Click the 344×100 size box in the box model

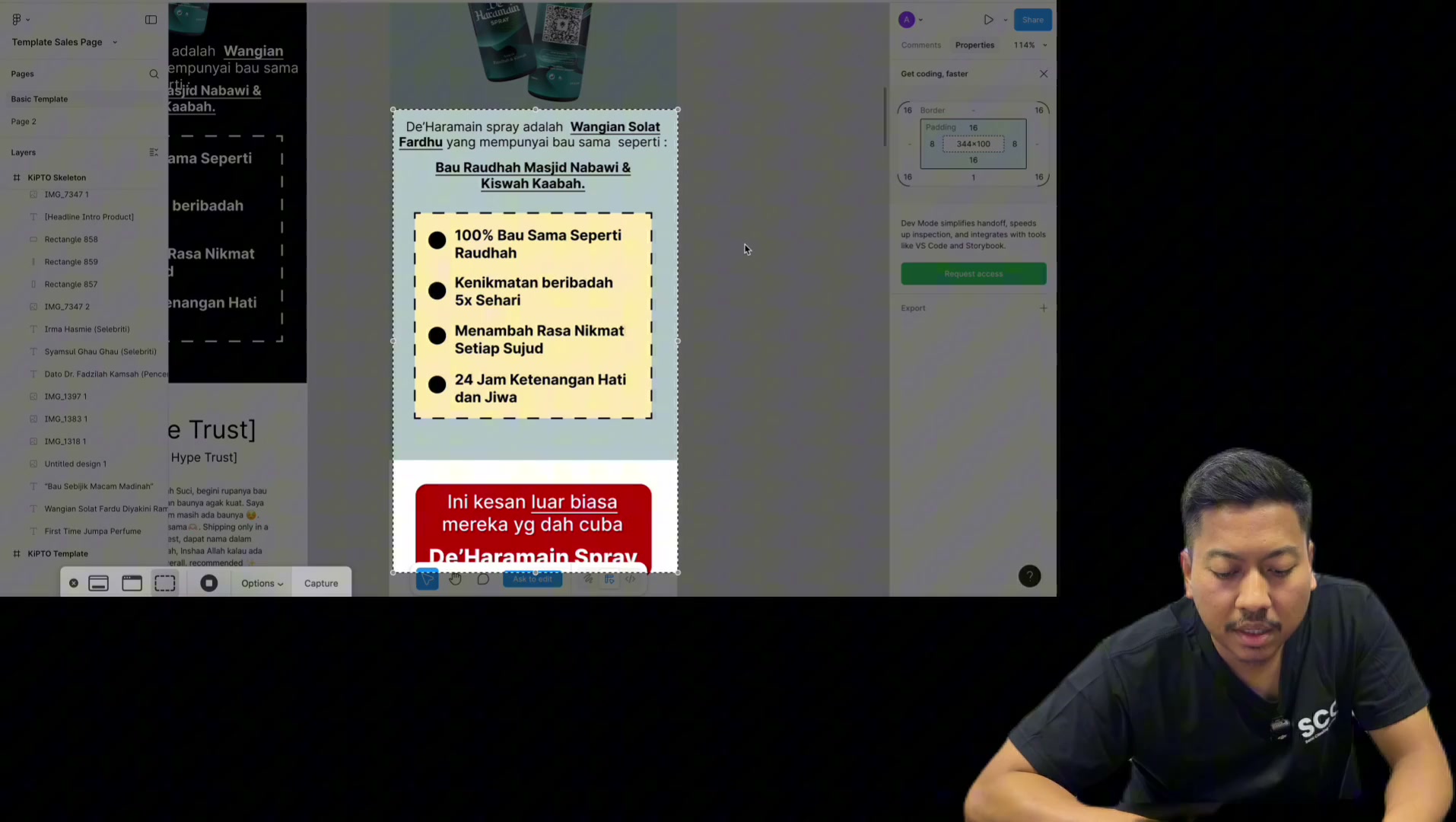973,144
